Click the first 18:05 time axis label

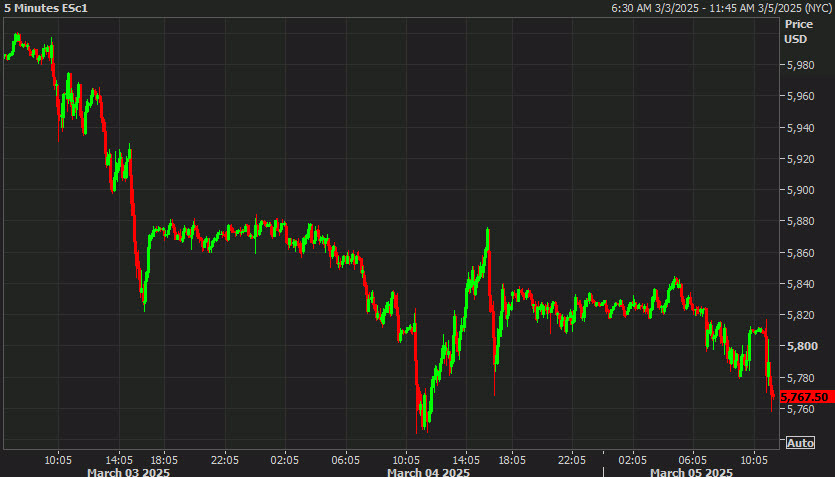164,459
